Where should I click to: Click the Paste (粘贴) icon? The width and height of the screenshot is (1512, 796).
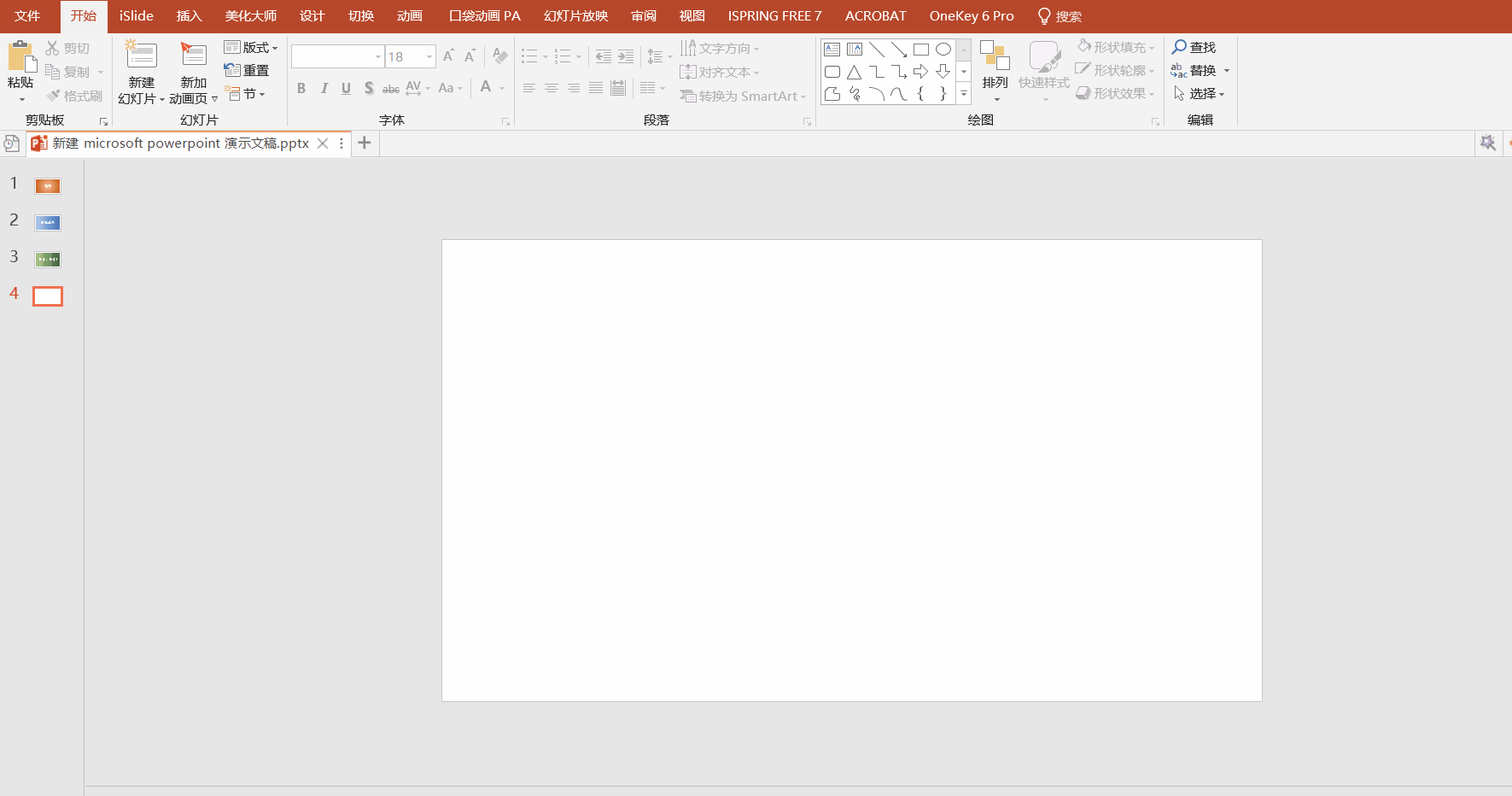click(x=21, y=56)
